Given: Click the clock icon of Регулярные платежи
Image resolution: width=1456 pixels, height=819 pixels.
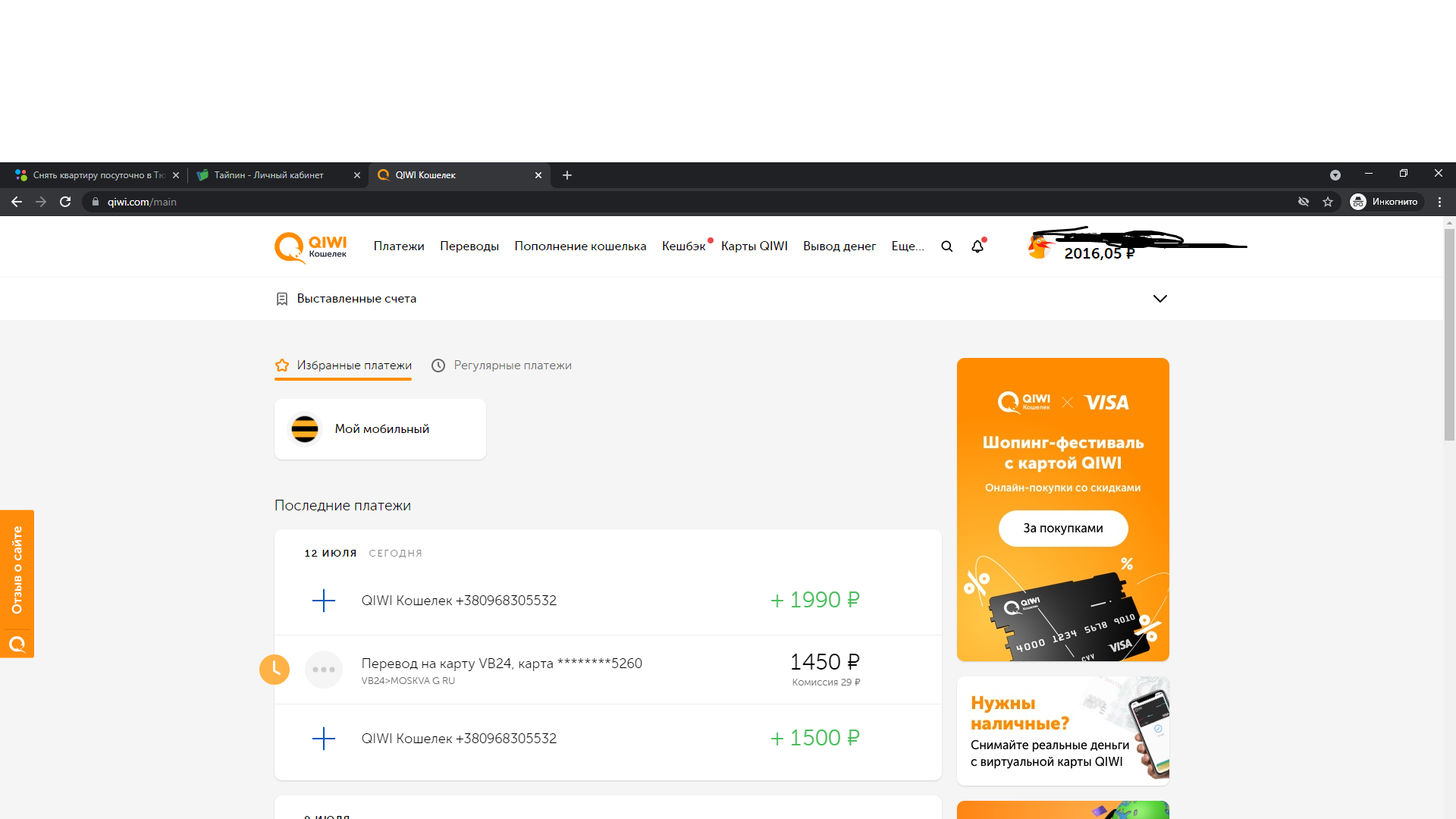Looking at the screenshot, I should coord(438,366).
